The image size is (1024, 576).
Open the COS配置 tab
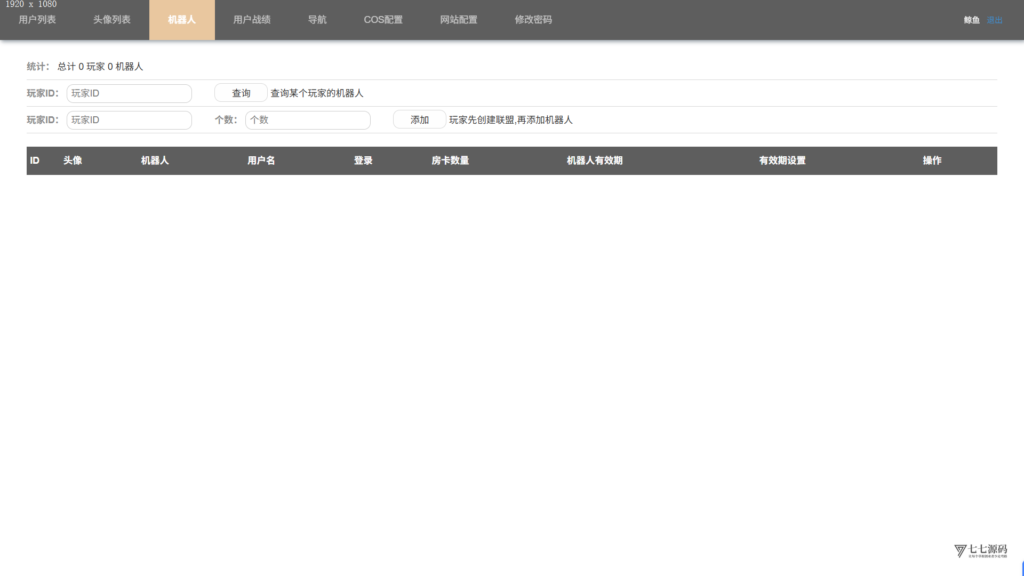383,20
